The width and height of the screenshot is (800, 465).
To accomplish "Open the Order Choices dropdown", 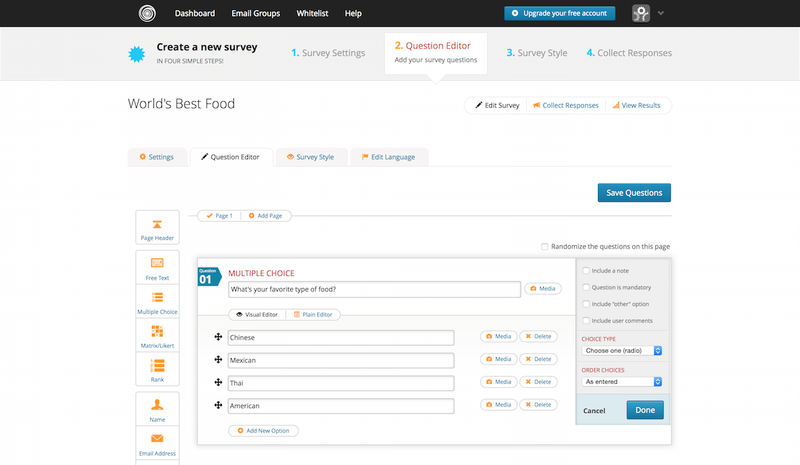I will click(622, 381).
